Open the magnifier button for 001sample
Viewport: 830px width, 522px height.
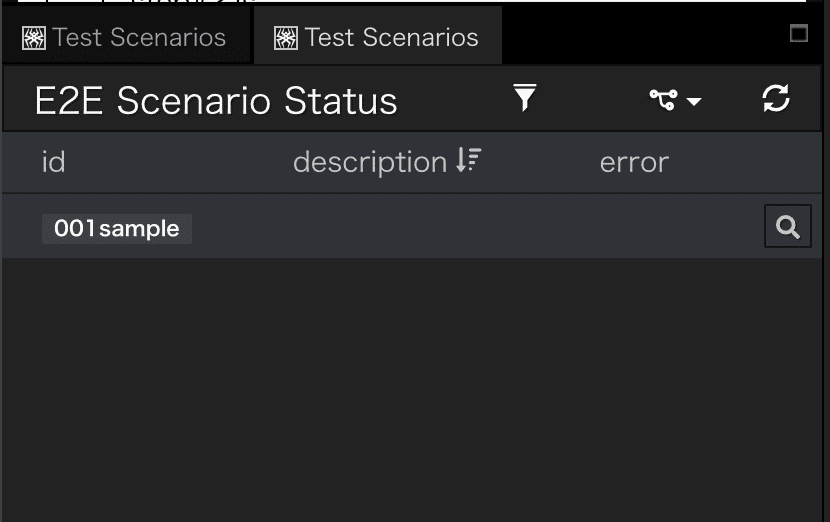coord(788,227)
